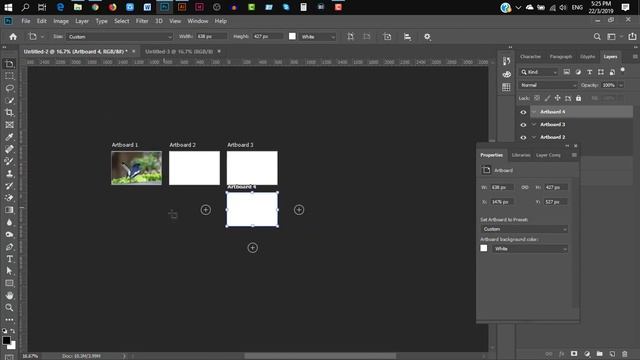Select the Clone Stamp tool
Image resolution: width=640 pixels, height=360 pixels.
(9, 173)
